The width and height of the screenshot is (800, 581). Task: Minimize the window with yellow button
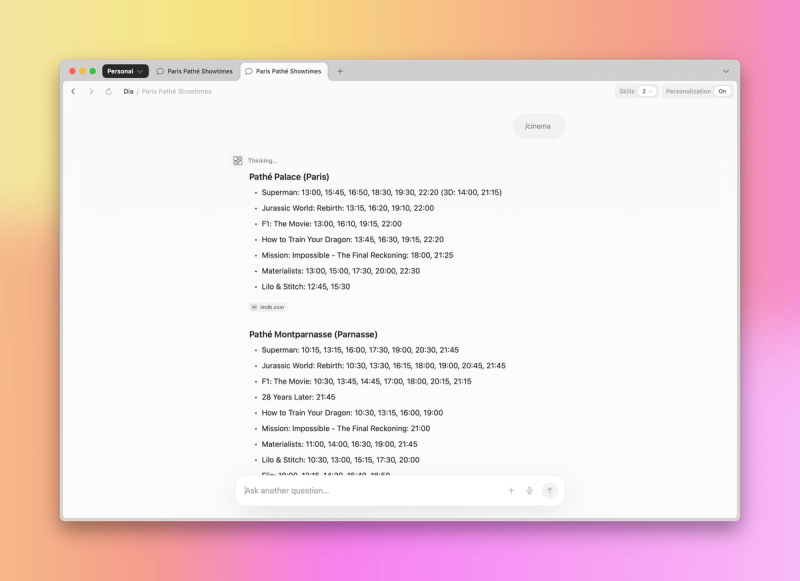tap(83, 71)
